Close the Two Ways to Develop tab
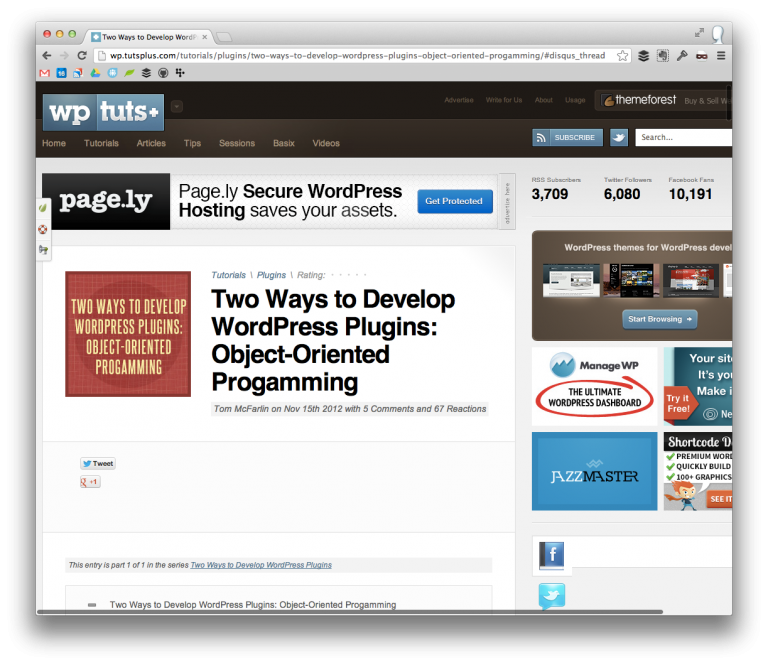The width and height of the screenshot is (768, 665). (204, 37)
